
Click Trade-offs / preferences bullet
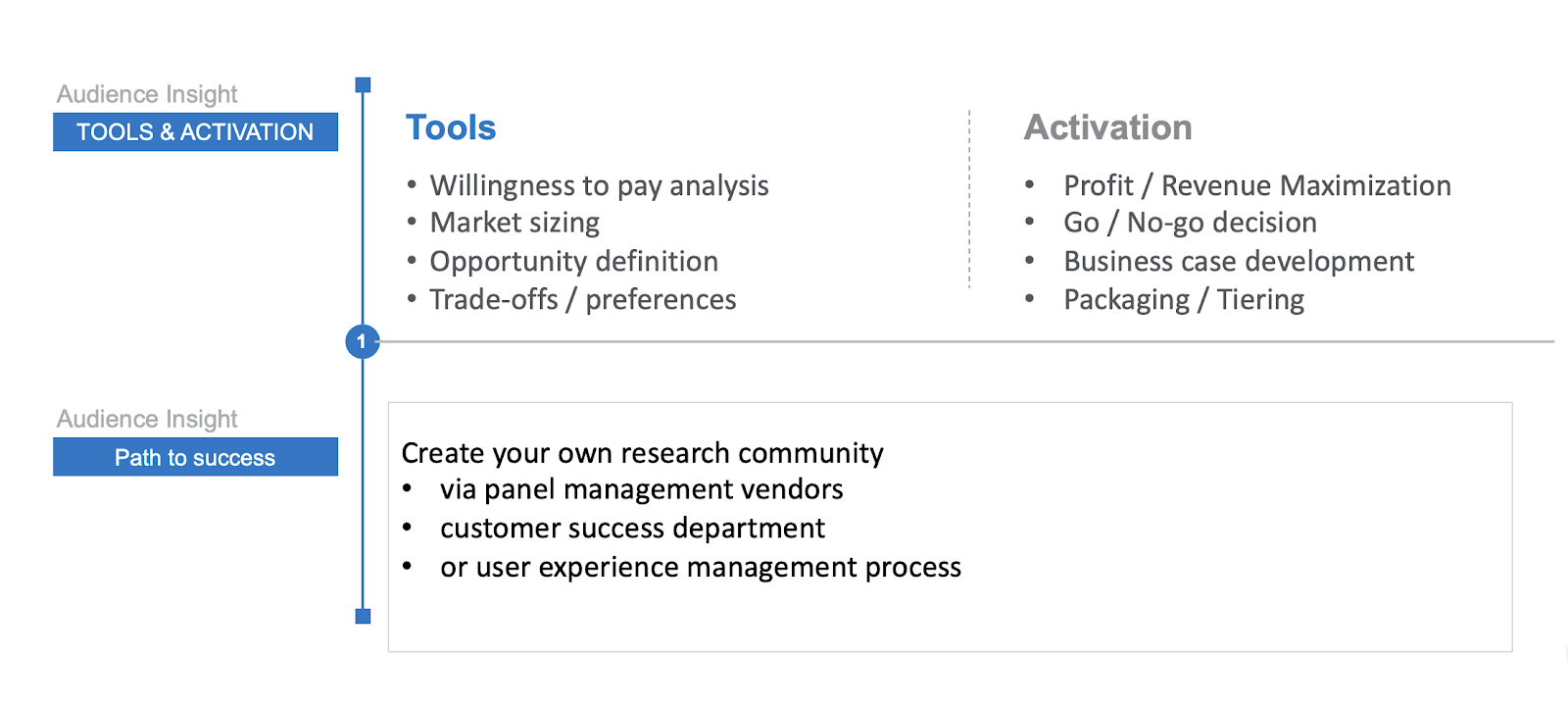coord(582,299)
